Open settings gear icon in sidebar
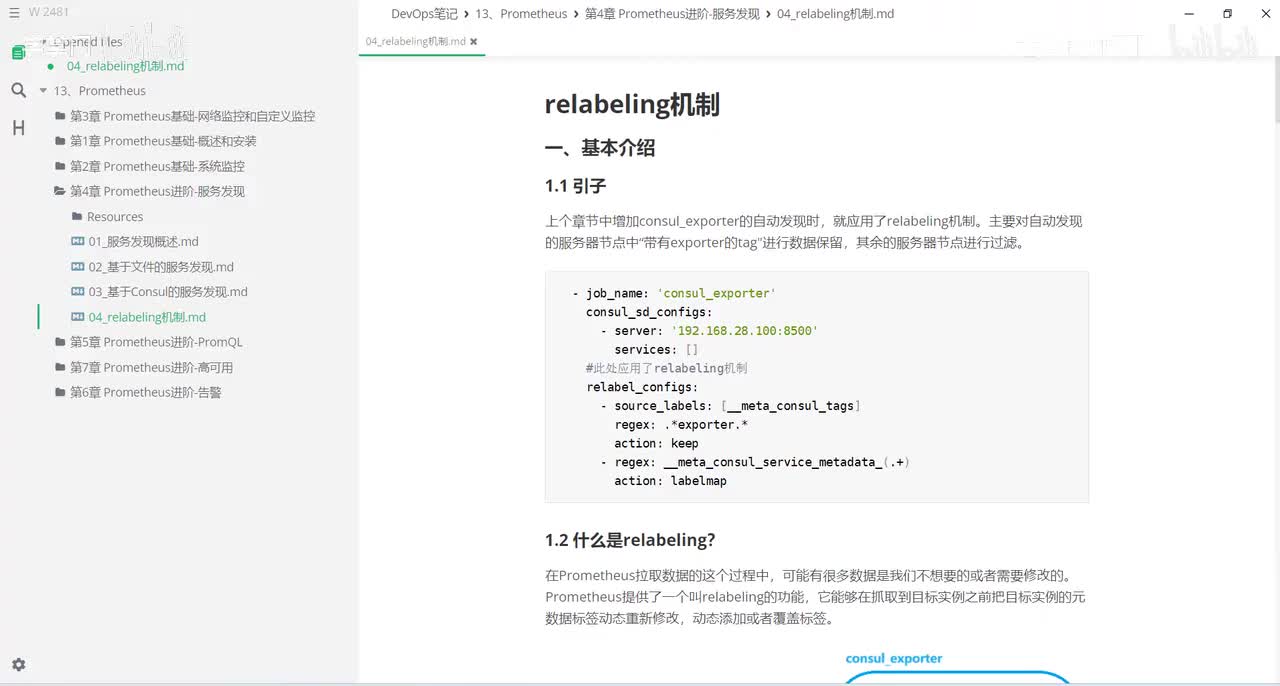Image resolution: width=1280 pixels, height=686 pixels. [18, 664]
